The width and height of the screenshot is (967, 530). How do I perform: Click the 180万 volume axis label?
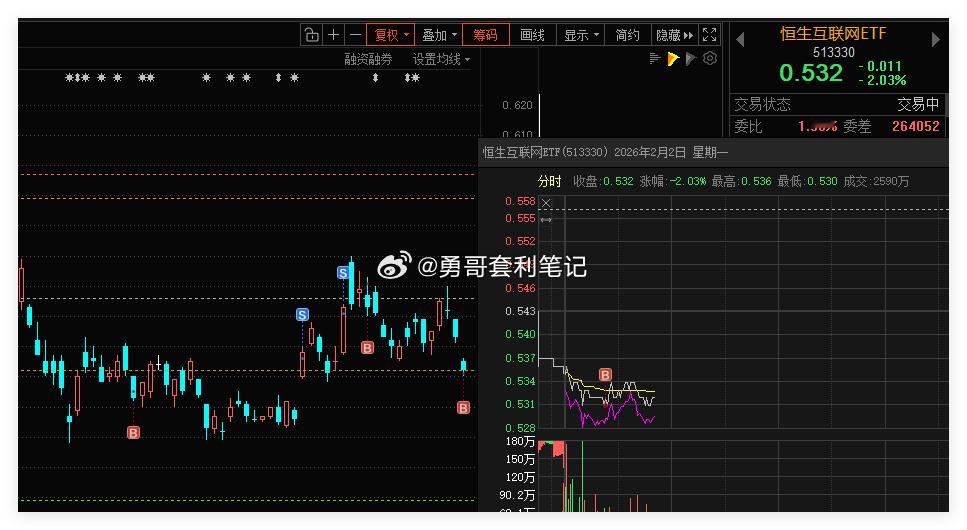[520, 442]
